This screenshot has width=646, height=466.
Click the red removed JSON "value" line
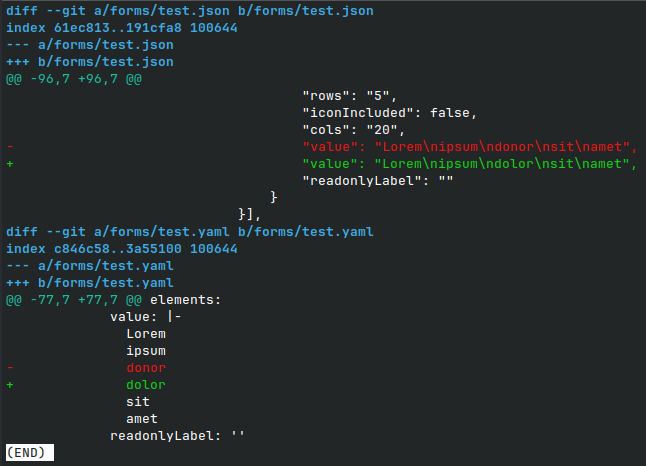470,147
